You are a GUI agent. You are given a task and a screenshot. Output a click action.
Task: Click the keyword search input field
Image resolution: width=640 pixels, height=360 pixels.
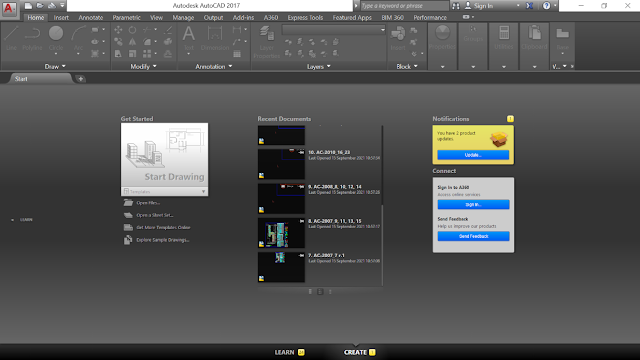coord(404,6)
